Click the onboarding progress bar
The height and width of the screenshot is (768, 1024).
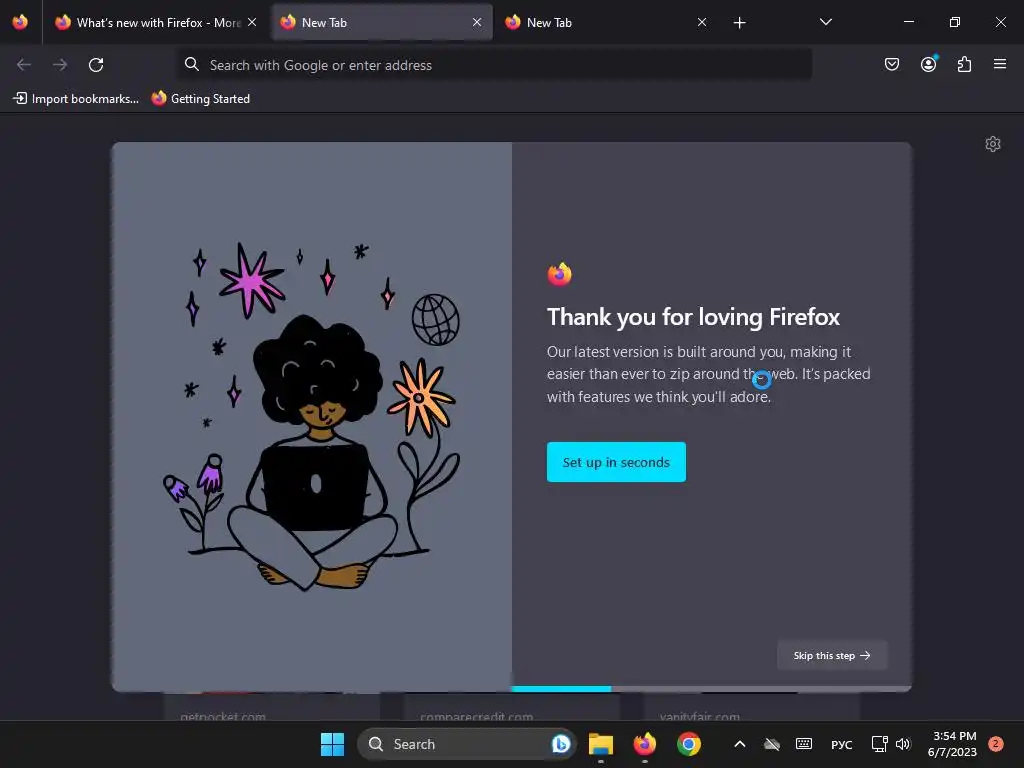[711, 688]
